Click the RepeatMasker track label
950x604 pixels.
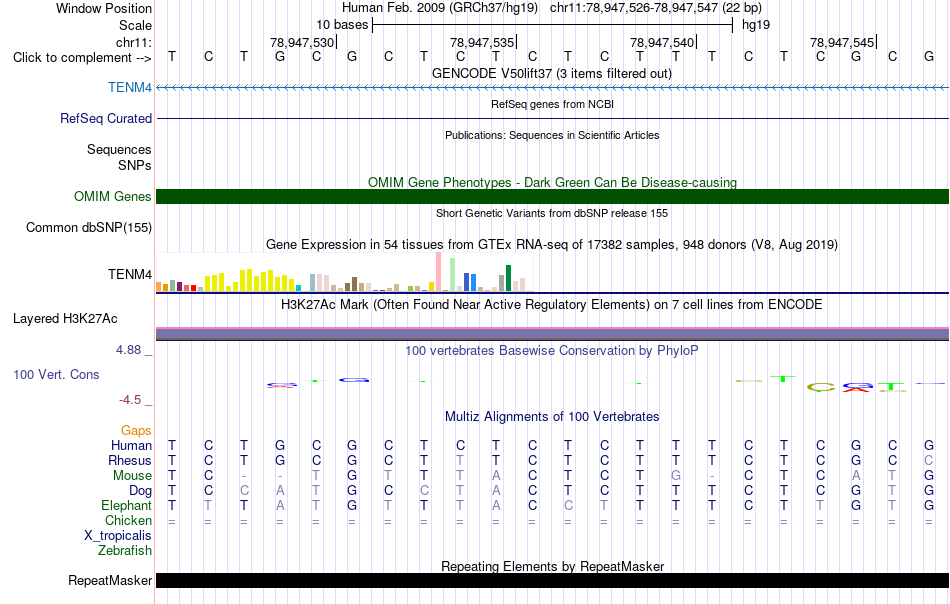(110, 580)
